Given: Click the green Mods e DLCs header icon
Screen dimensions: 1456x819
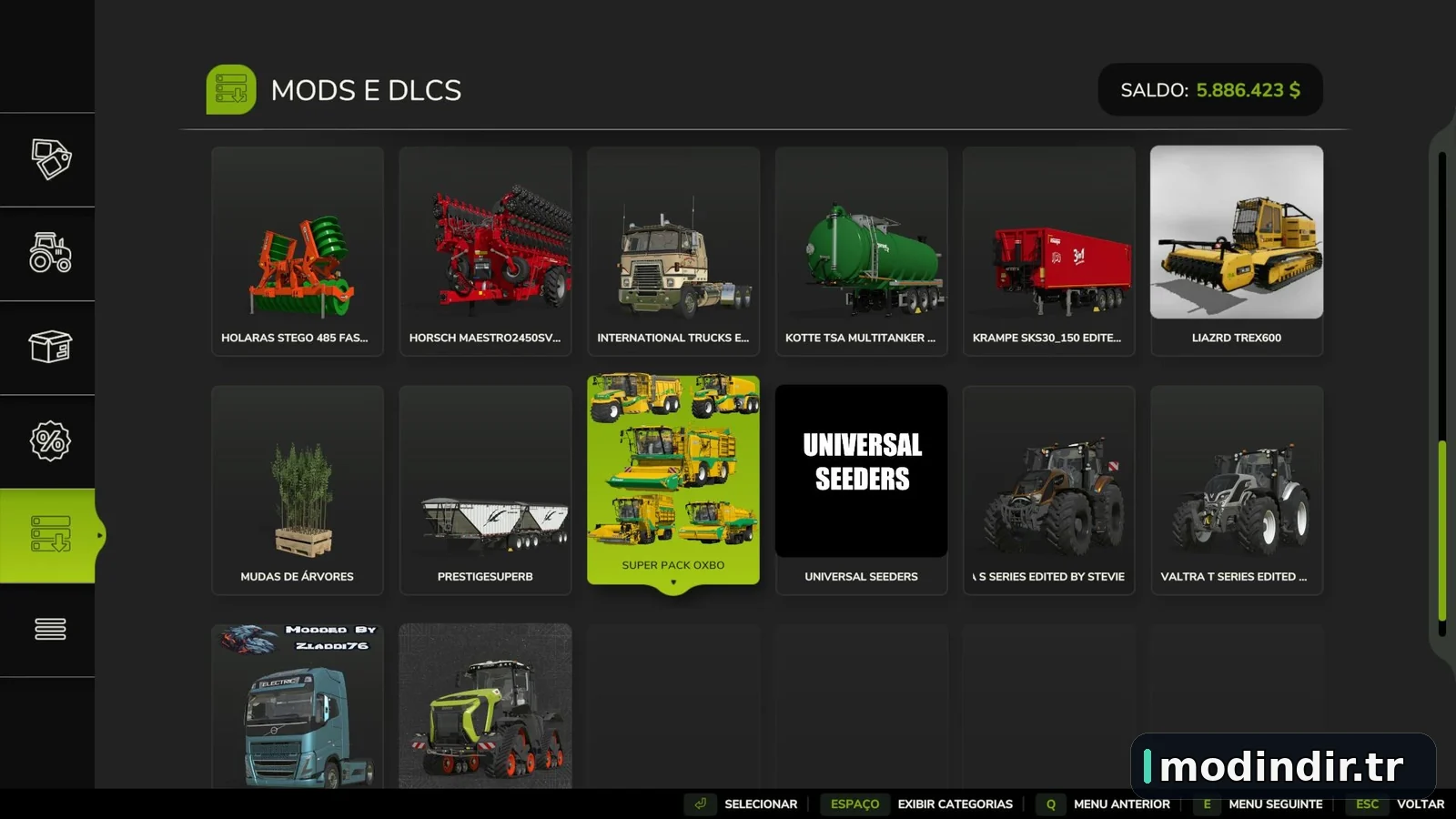Looking at the screenshot, I should (231, 89).
